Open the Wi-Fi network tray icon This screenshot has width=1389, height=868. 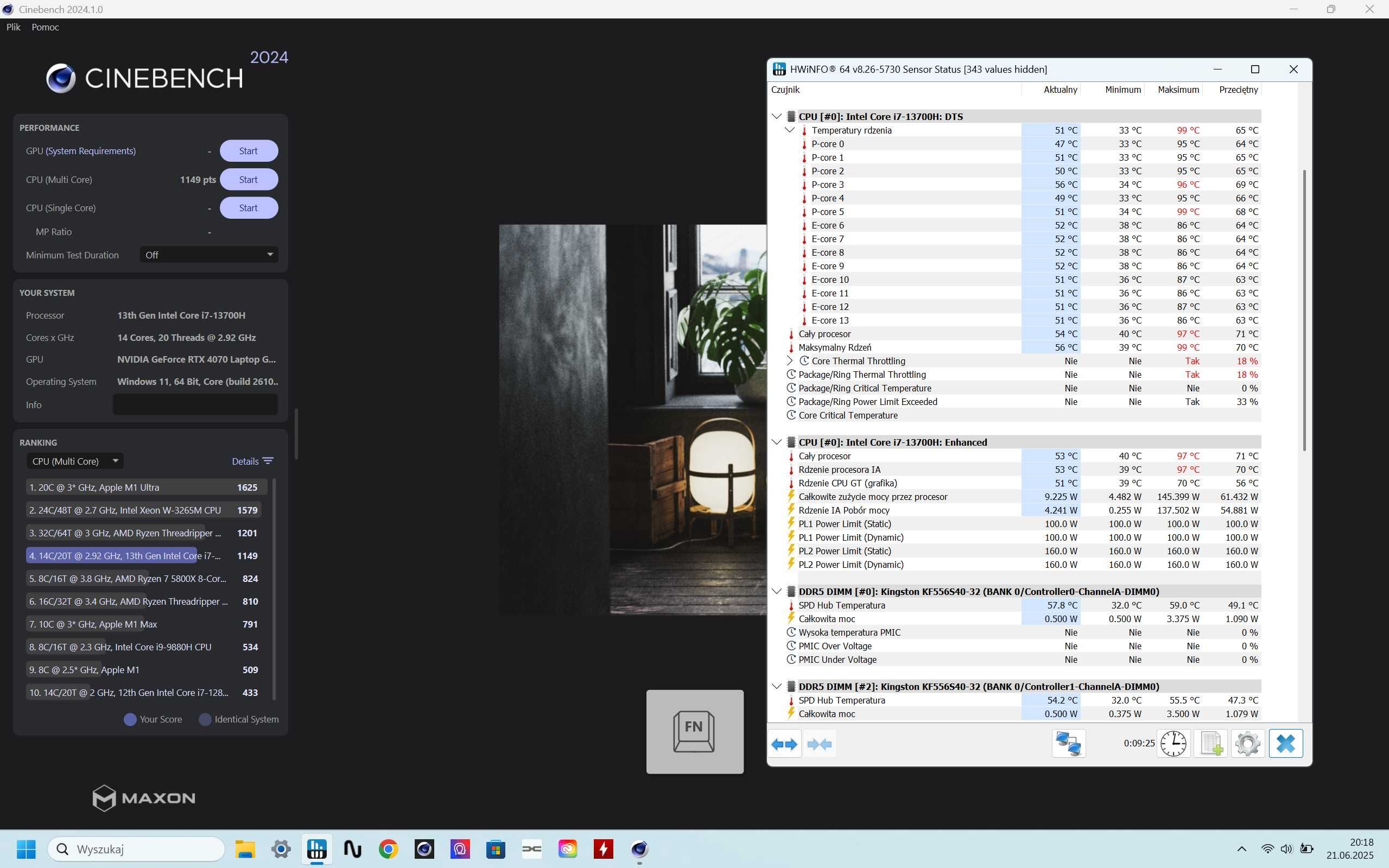click(x=1267, y=849)
